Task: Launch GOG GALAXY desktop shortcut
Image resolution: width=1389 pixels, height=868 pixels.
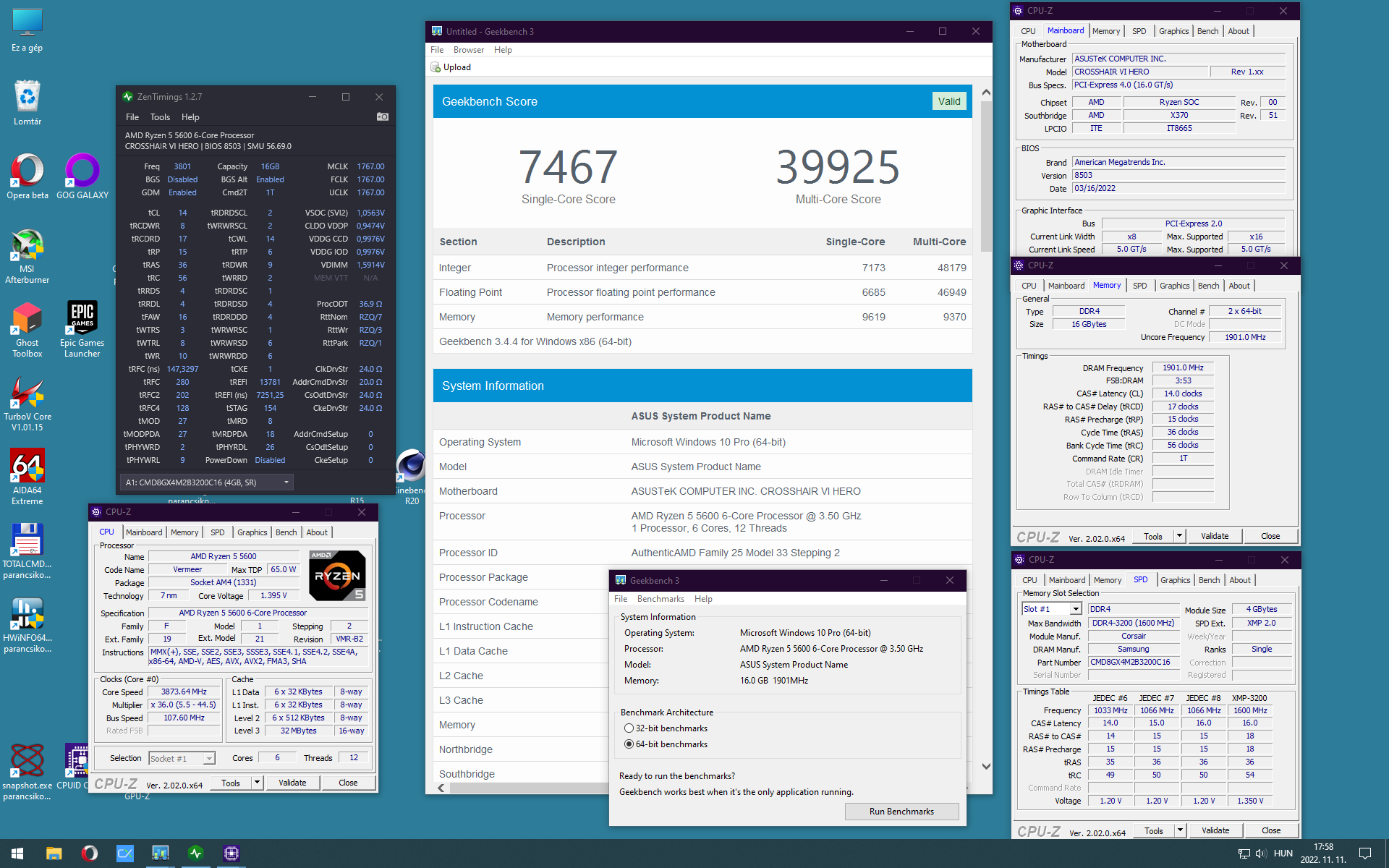Action: (x=82, y=176)
